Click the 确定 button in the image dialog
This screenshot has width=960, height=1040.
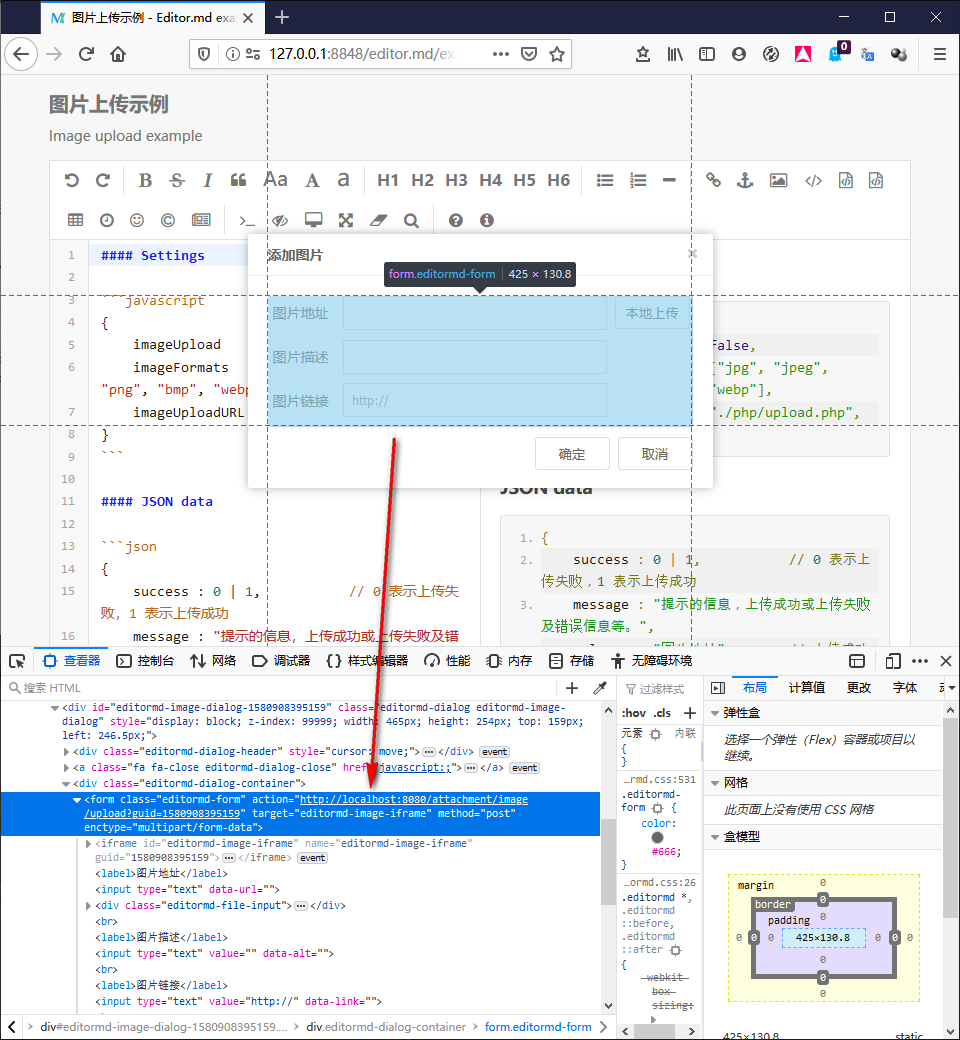(x=572, y=453)
